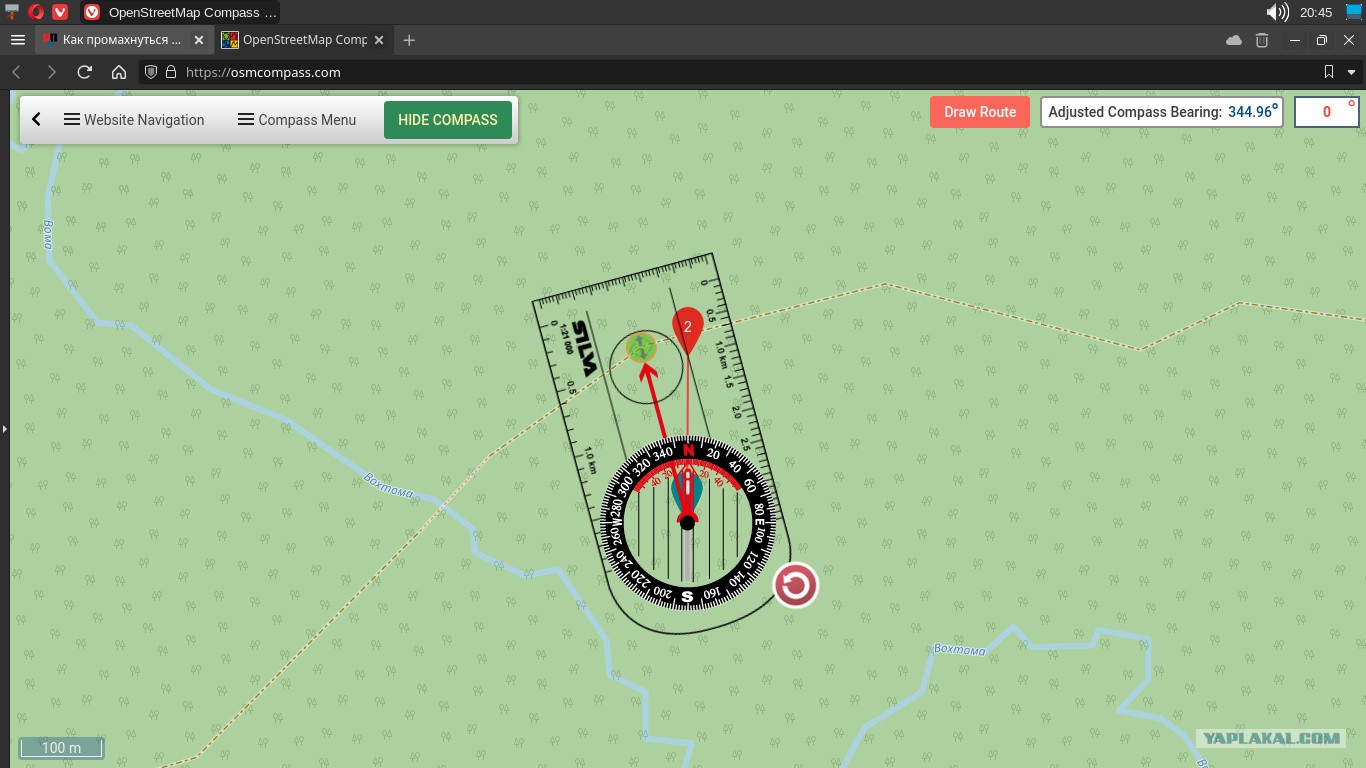Open the Website Navigation menu
Image resolution: width=1366 pixels, height=768 pixels.
click(x=134, y=119)
